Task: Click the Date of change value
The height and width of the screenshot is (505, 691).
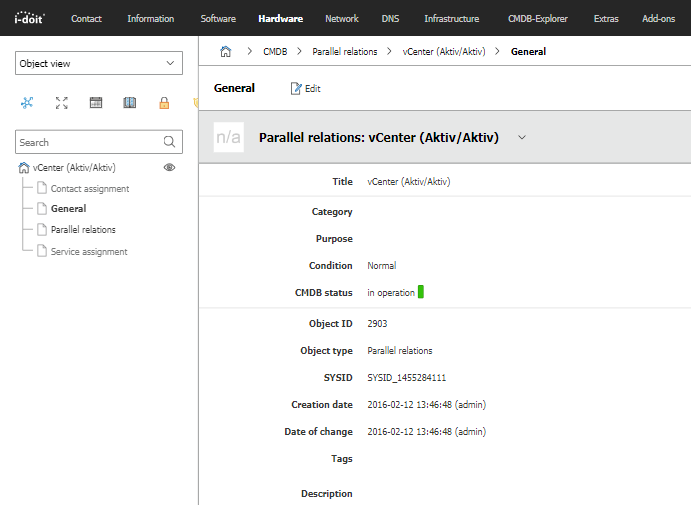Action: pyautogui.click(x=427, y=431)
